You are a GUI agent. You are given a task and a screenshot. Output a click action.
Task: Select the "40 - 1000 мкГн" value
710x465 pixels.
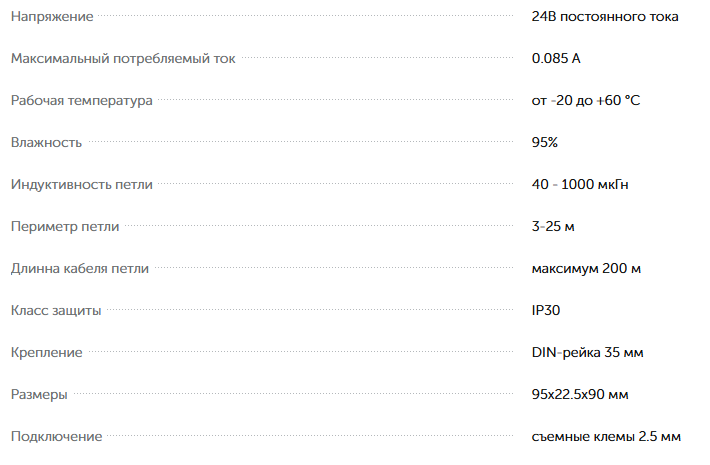pyautogui.click(x=580, y=185)
